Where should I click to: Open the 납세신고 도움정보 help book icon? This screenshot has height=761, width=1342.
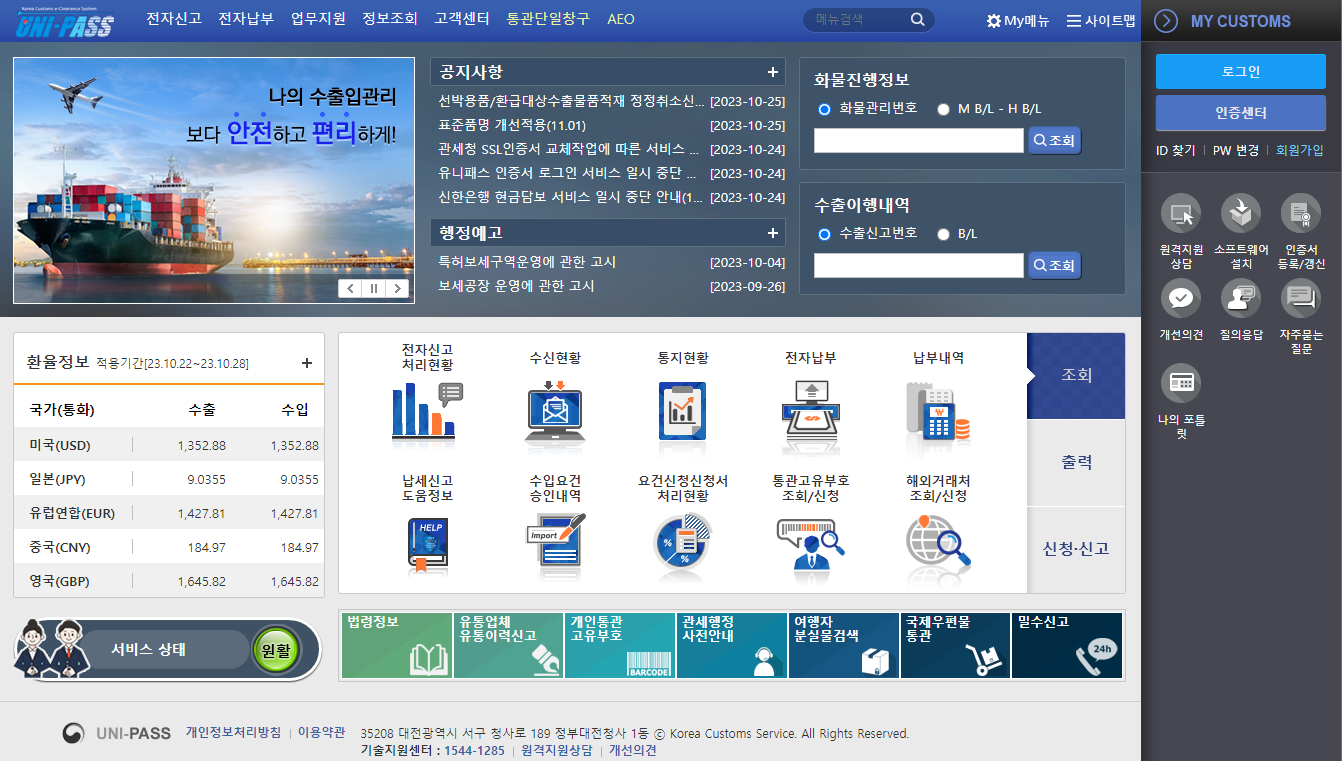click(x=427, y=544)
